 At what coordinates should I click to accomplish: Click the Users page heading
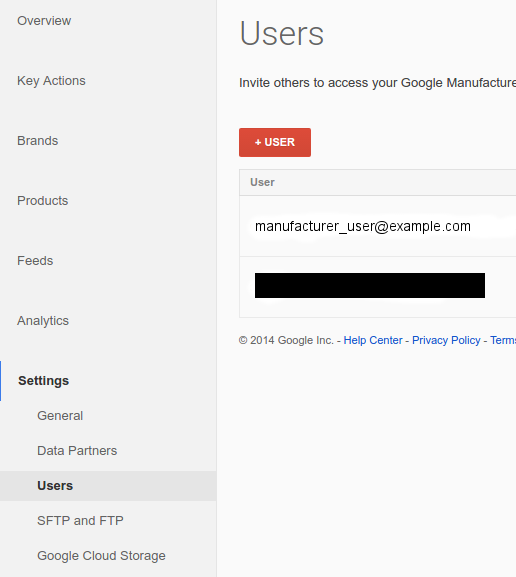click(x=282, y=33)
